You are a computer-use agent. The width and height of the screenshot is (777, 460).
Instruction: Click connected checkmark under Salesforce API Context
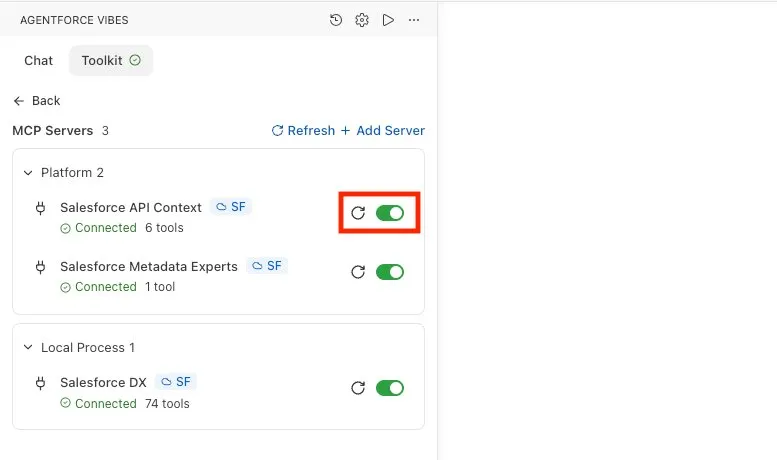pyautogui.click(x=65, y=229)
